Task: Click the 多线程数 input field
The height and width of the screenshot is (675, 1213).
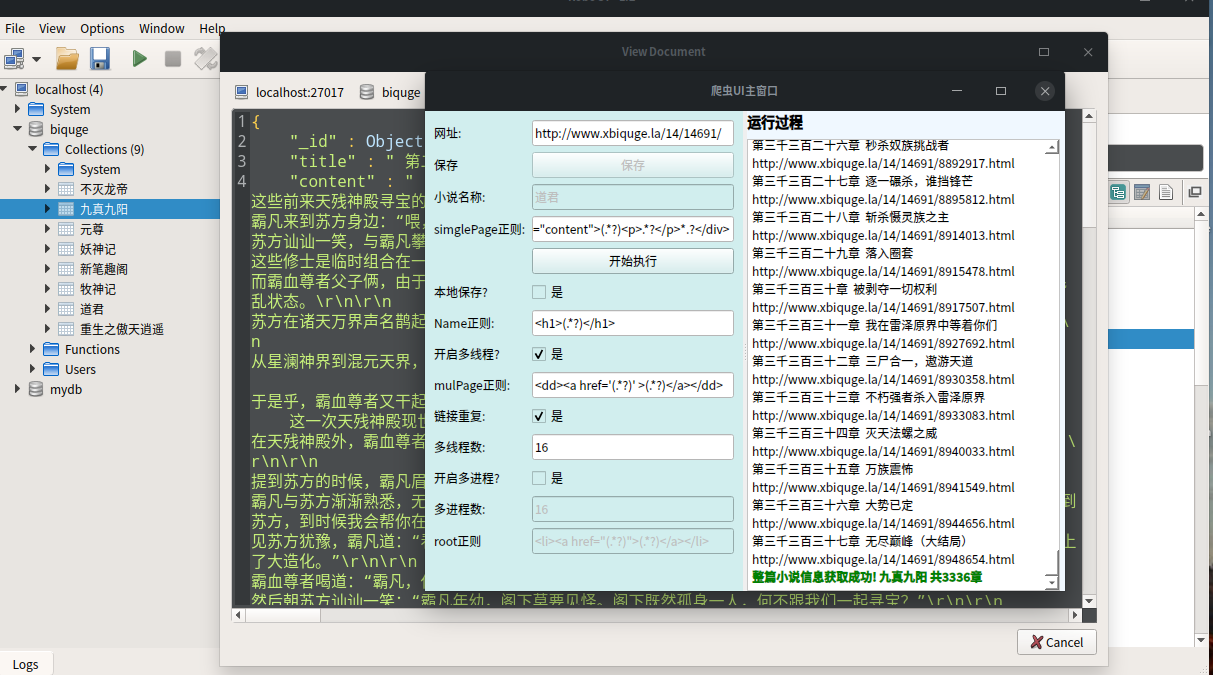Action: point(633,447)
